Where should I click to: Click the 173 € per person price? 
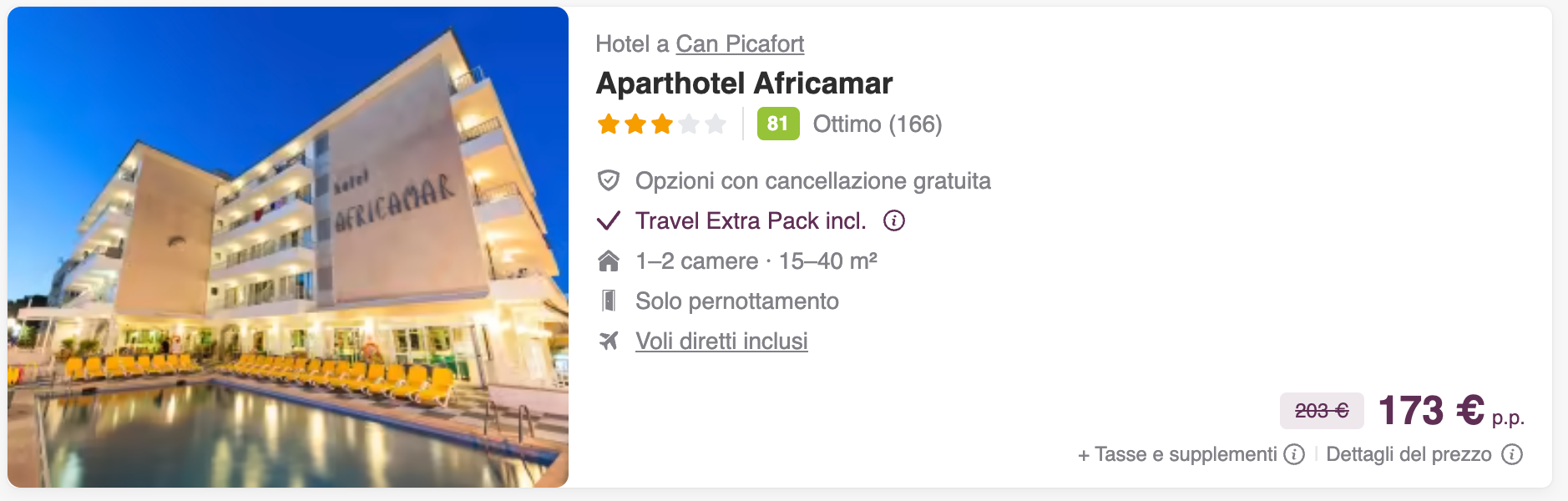pos(1449,411)
